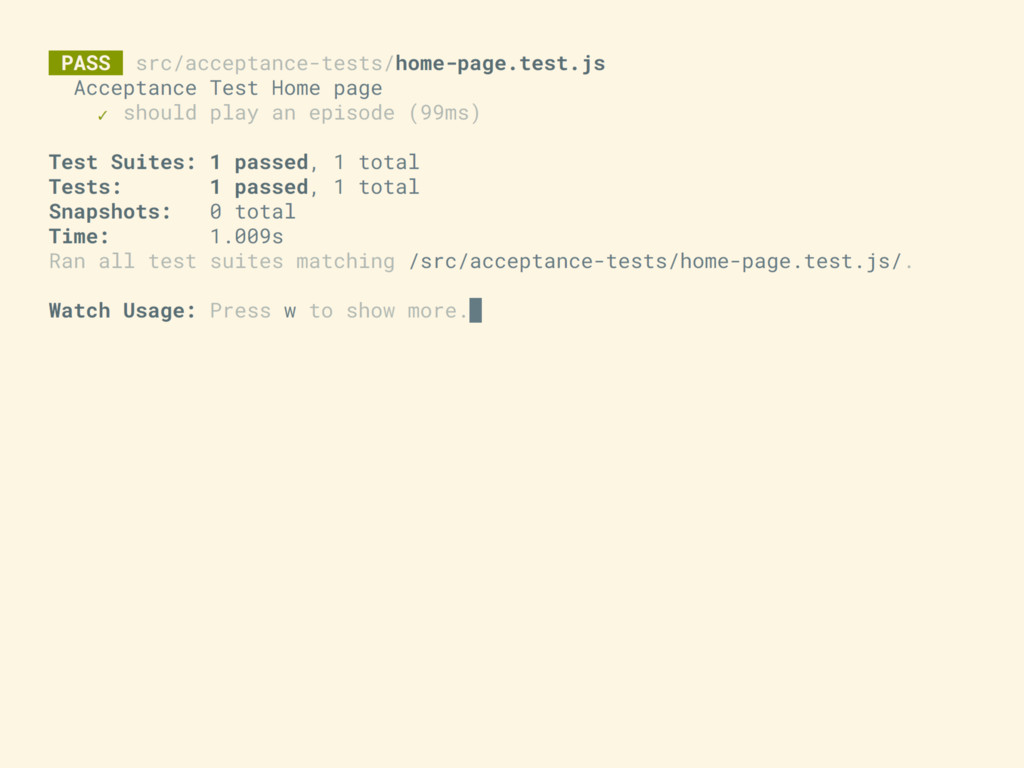Click the 0 total snapshots value

tap(253, 212)
